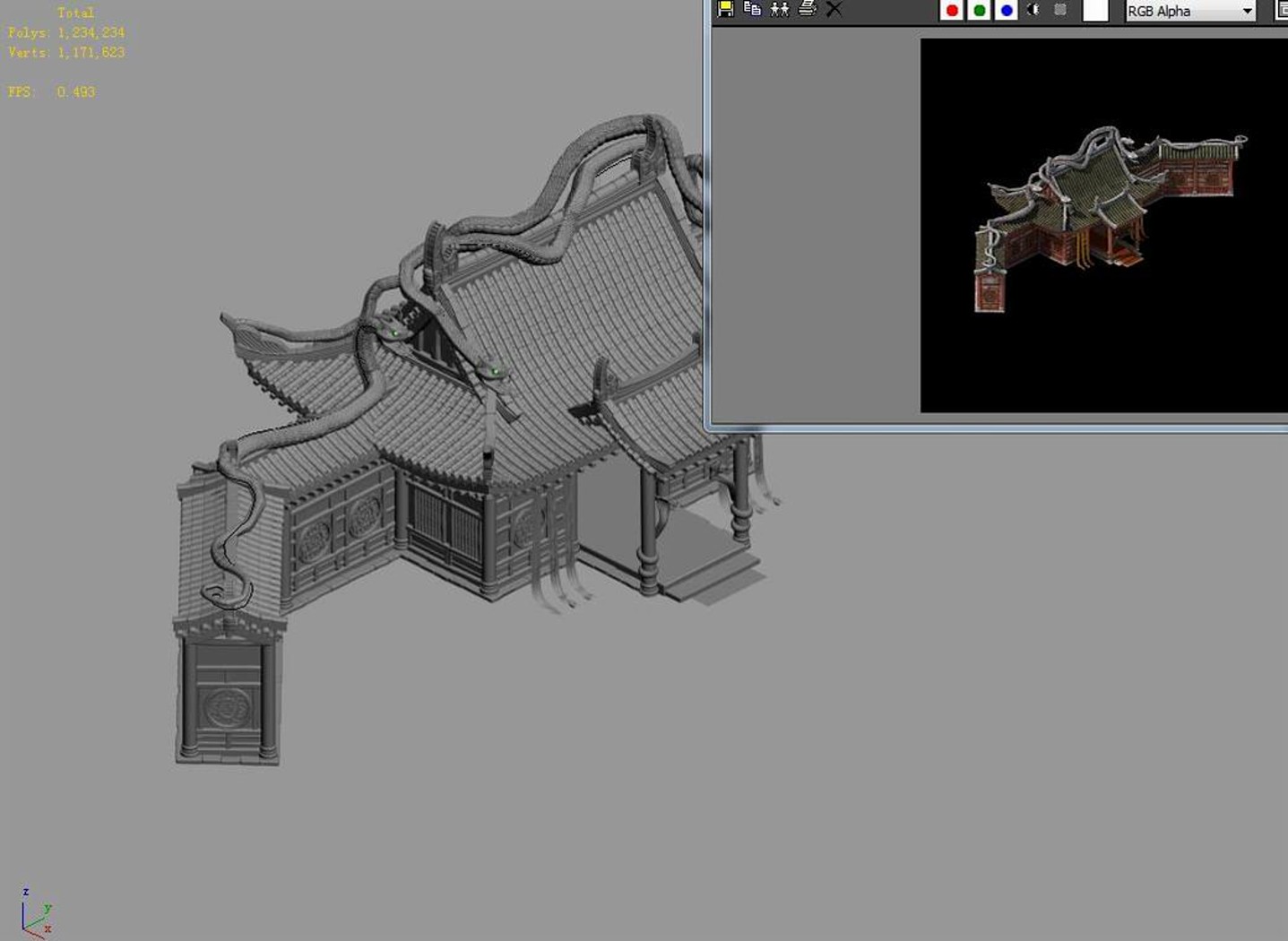This screenshot has height=941, width=1288.
Task: Save the rendered image with disk icon
Action: click(725, 9)
